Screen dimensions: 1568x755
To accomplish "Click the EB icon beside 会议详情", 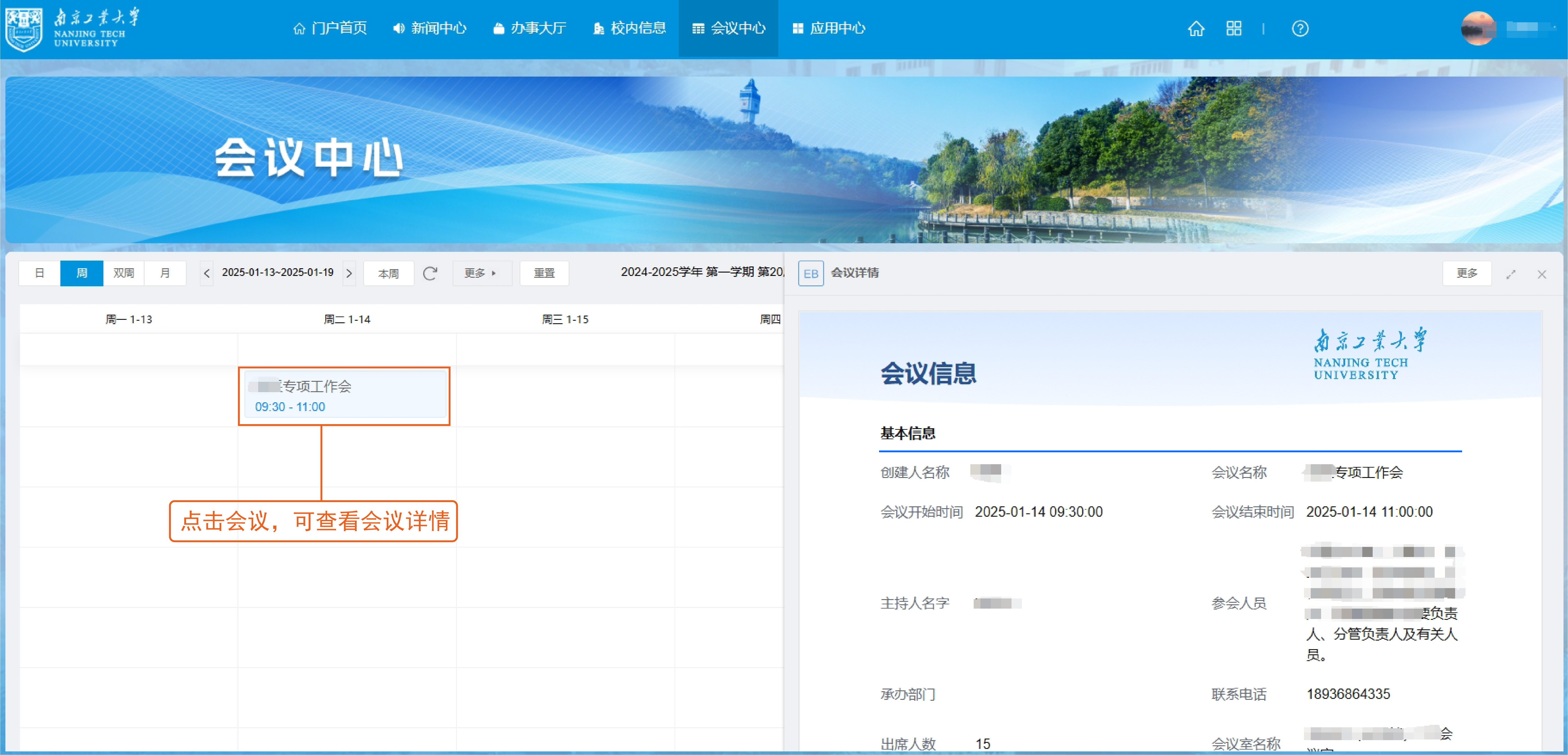I will click(x=811, y=273).
